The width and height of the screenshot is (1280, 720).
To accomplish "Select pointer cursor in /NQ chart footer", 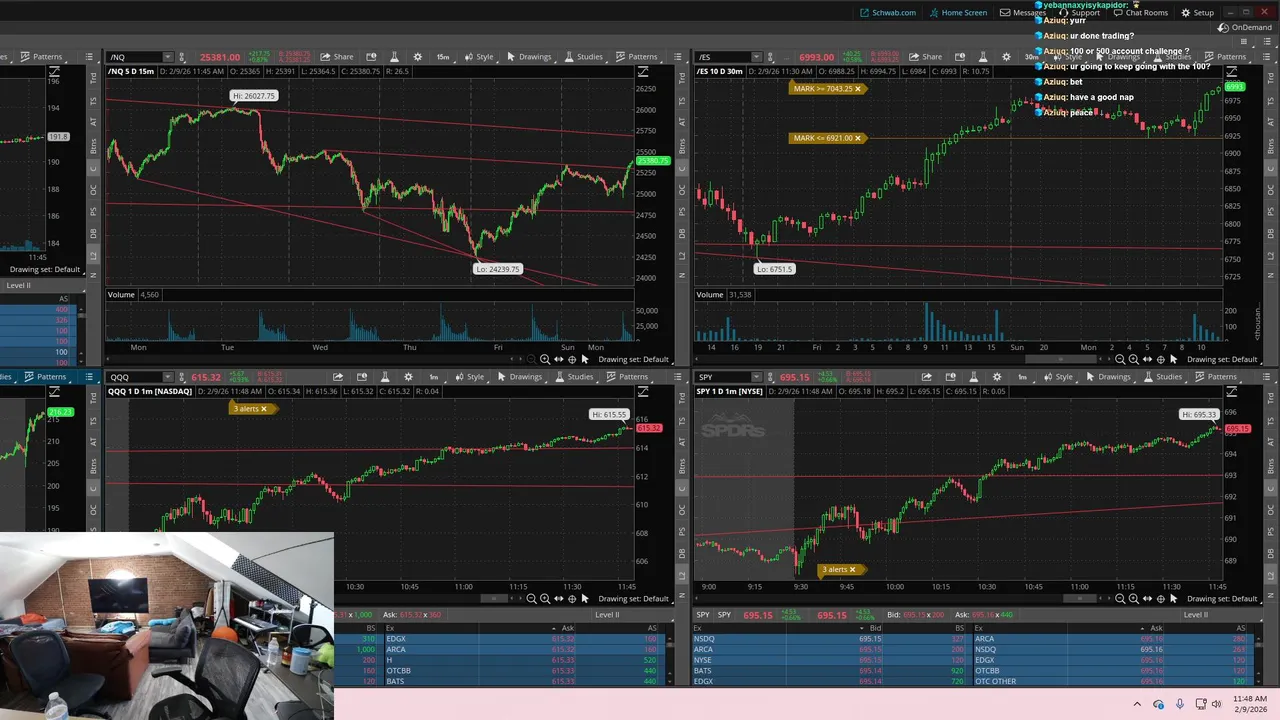I will [x=585, y=359].
